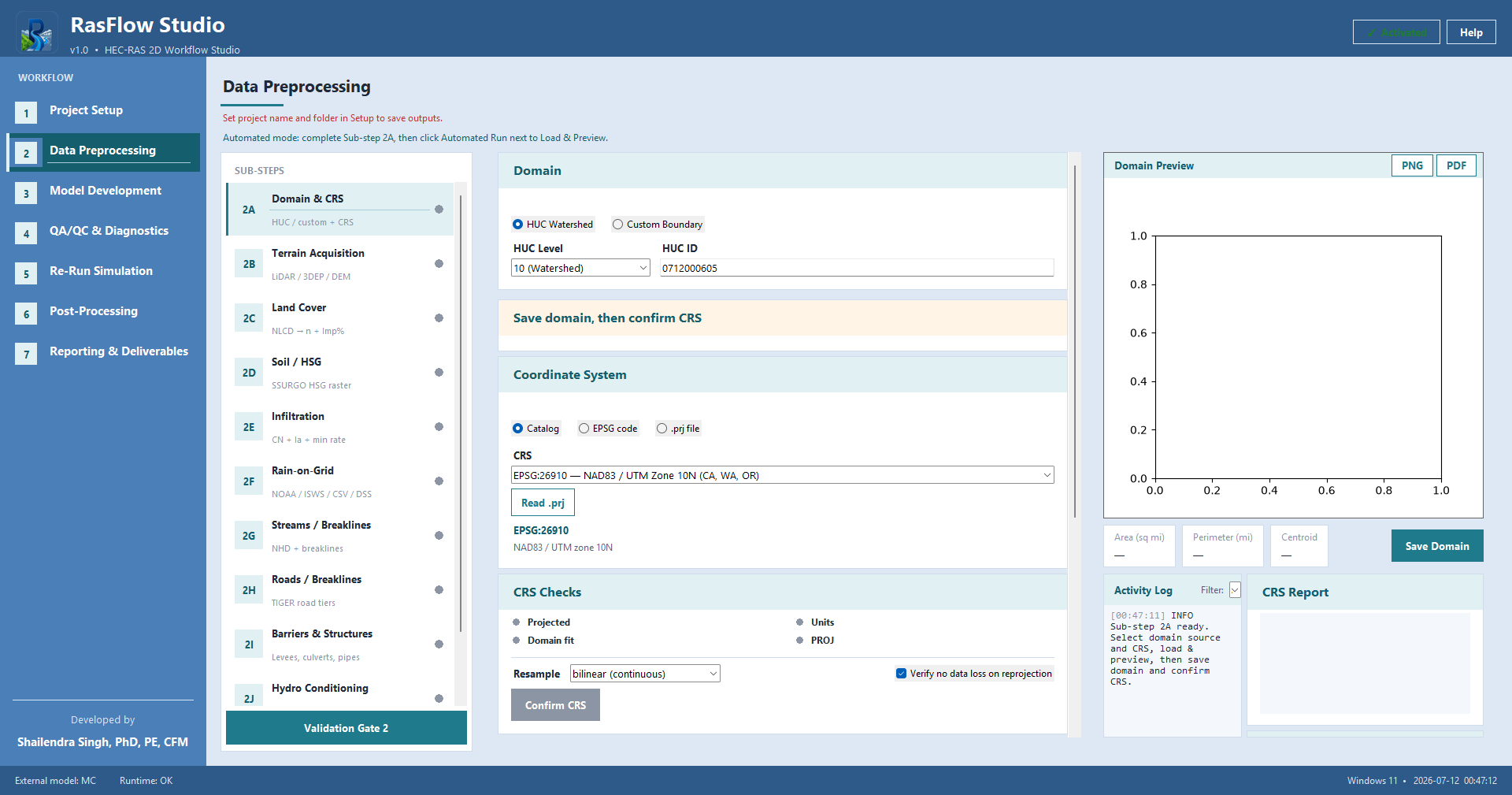Choose the EPSG code radio option

pos(608,429)
